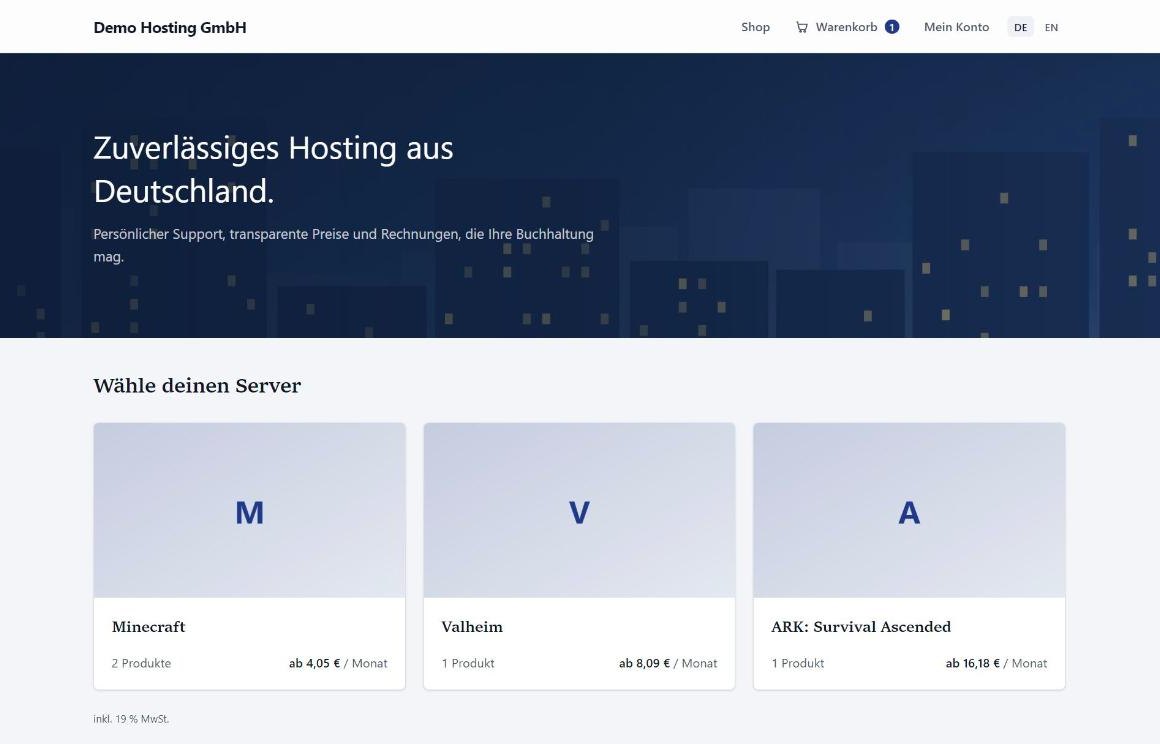Image resolution: width=1160 pixels, height=744 pixels.
Task: Click the cart item count badge
Action: (x=892, y=27)
